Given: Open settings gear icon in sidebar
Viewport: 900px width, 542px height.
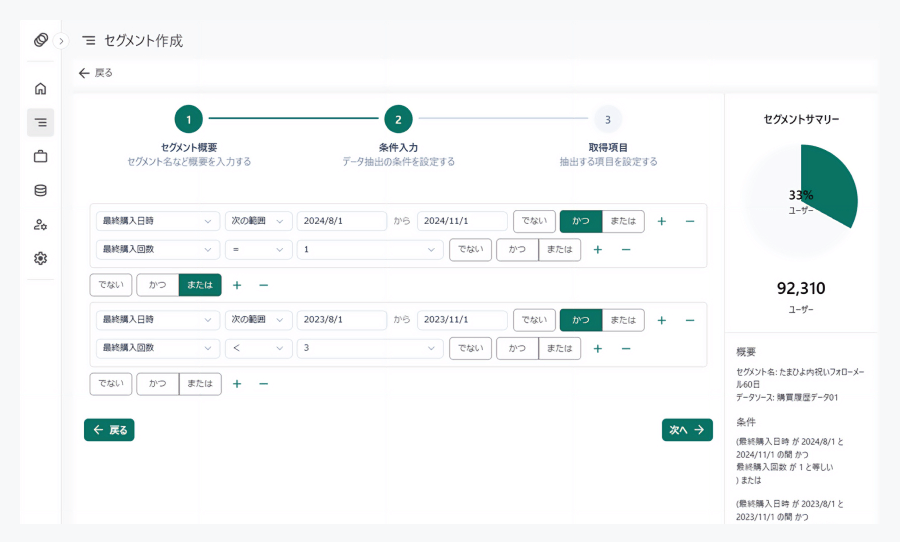Looking at the screenshot, I should click(x=40, y=258).
